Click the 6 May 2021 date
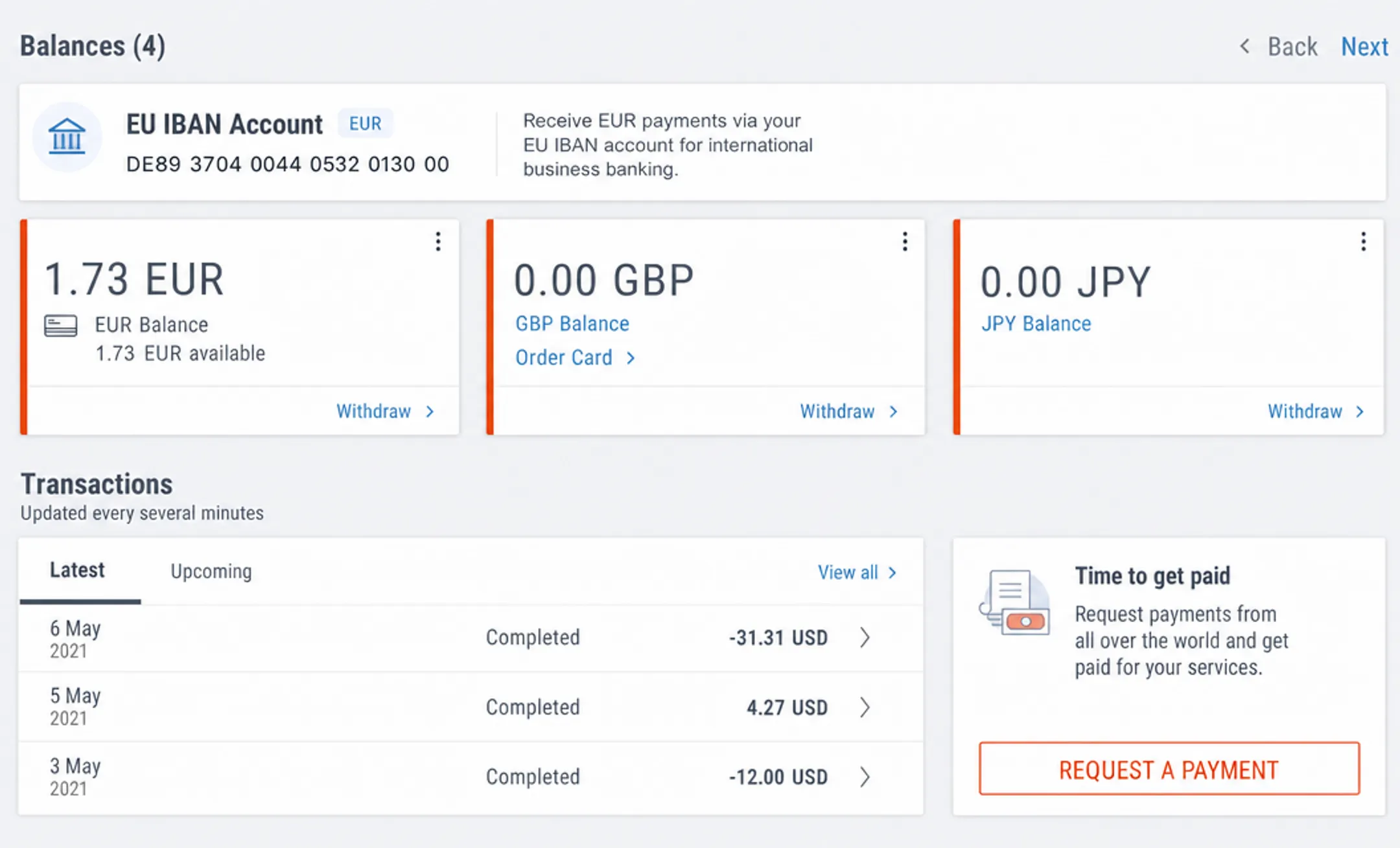This screenshot has width=1400, height=848. tap(75, 639)
